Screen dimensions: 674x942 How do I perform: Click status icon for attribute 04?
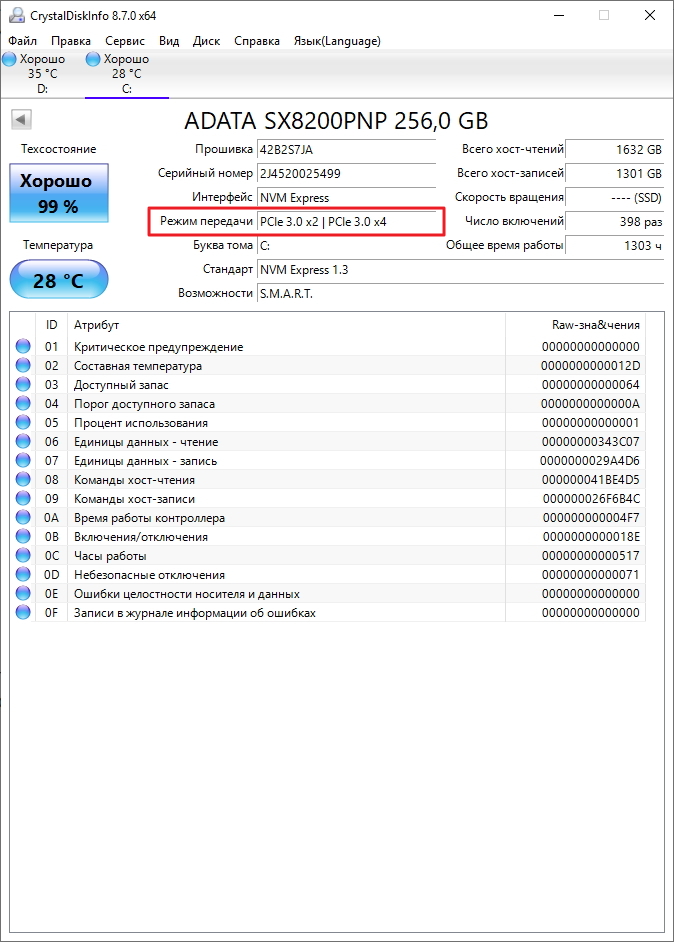23,403
